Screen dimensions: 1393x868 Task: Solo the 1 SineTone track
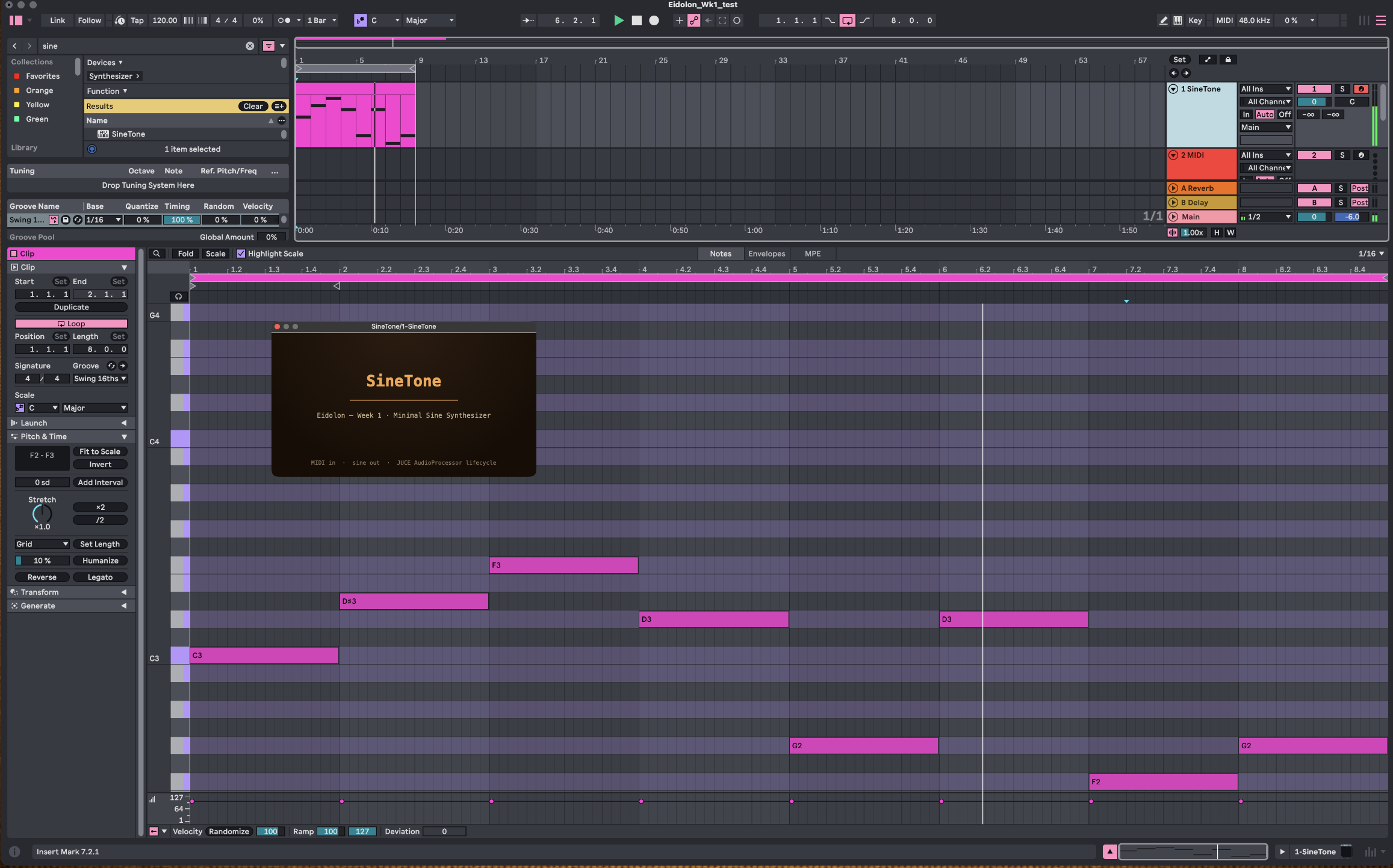[1342, 88]
